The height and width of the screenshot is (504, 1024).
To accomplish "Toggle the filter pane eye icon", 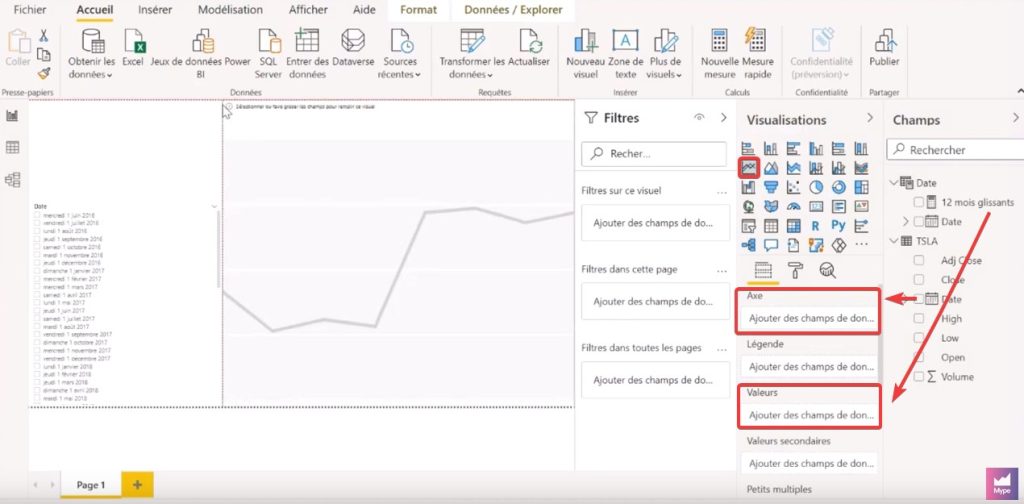I will point(699,118).
